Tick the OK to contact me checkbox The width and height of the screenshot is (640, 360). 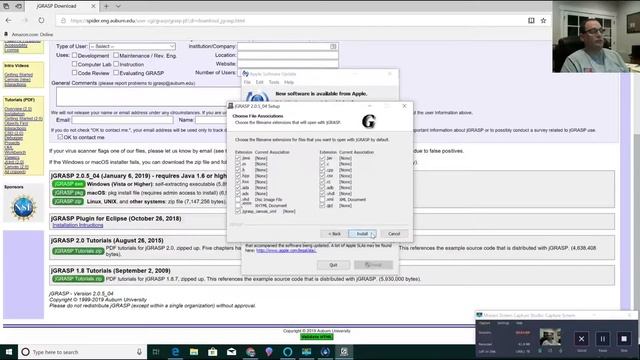(60, 137)
